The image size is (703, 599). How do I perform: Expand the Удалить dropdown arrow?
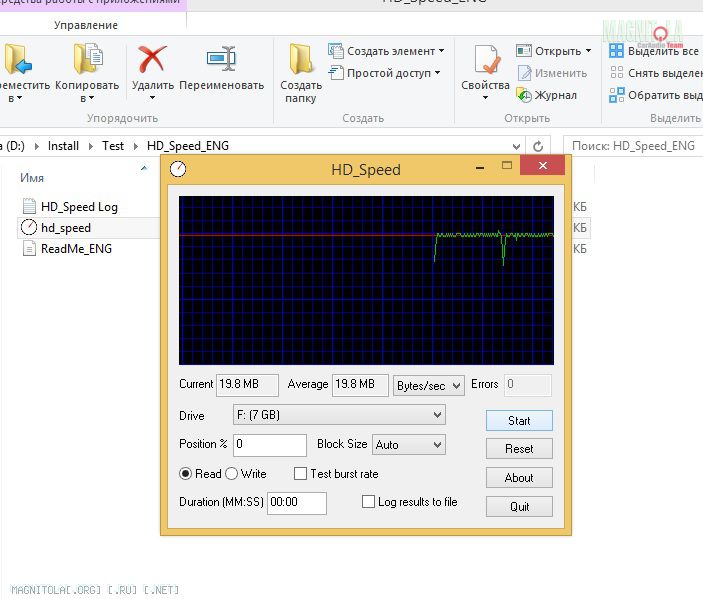[x=152, y=98]
